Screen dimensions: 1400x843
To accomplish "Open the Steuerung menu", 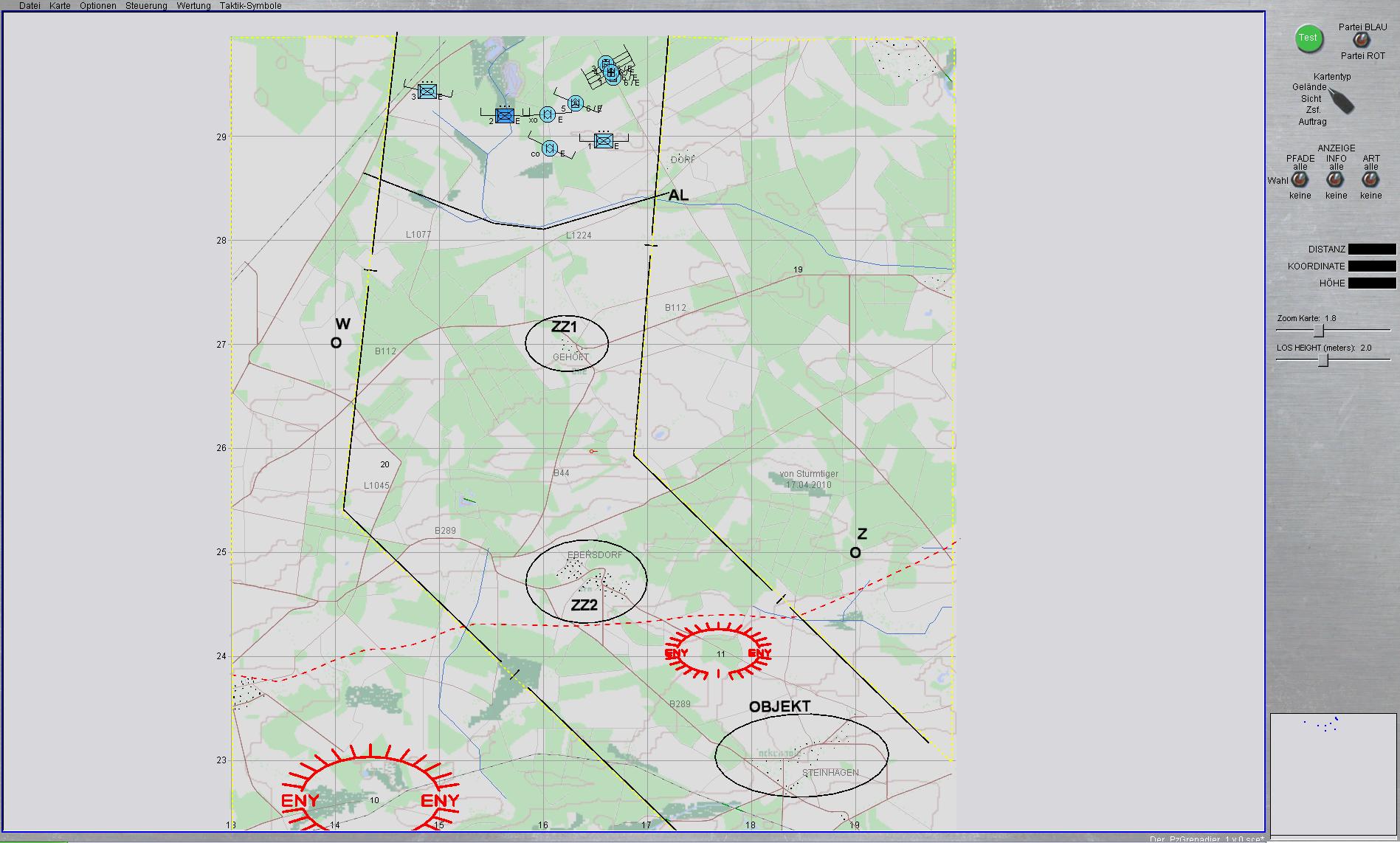I will point(146,6).
